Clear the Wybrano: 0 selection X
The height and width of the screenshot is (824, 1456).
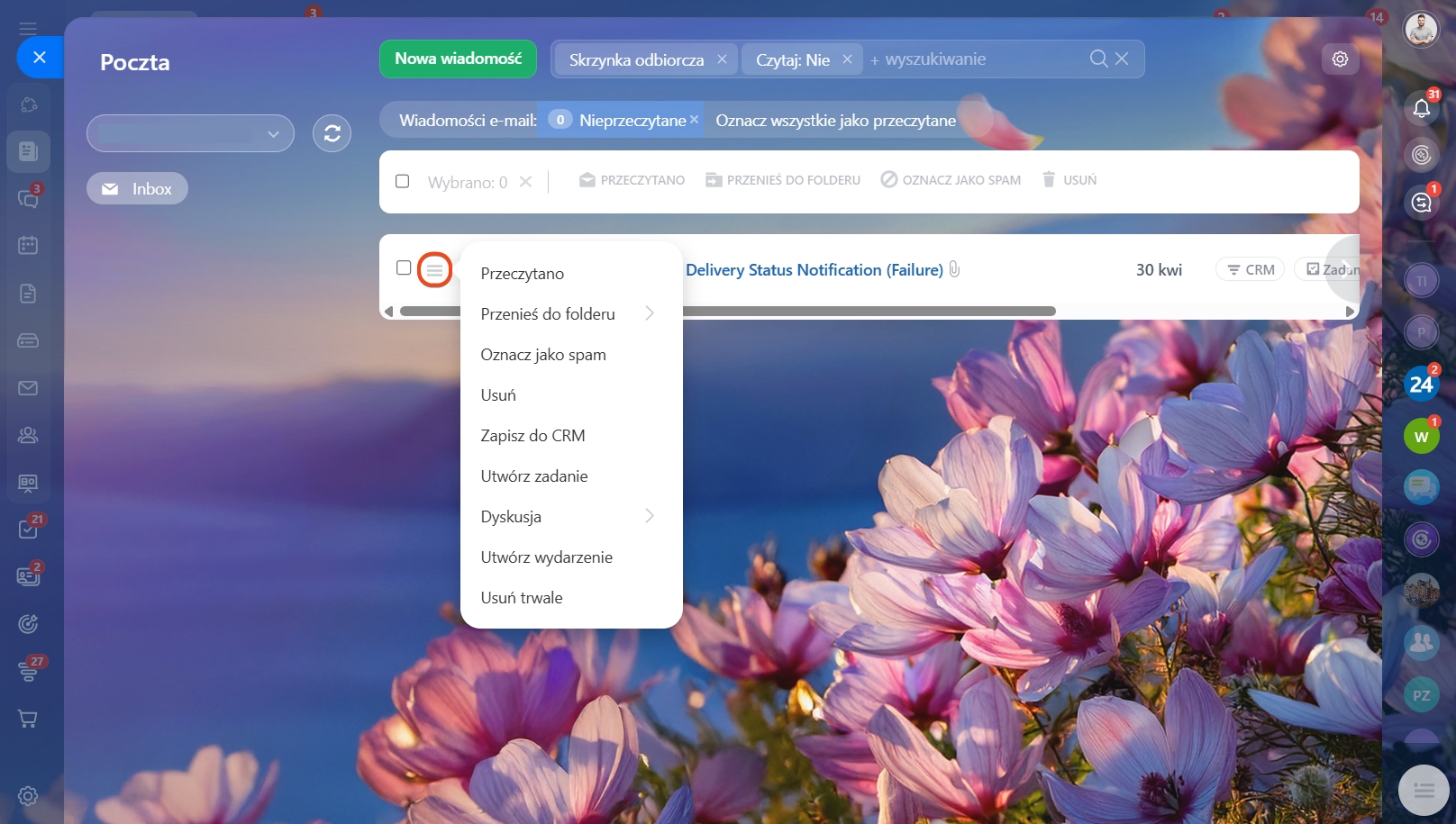[525, 182]
